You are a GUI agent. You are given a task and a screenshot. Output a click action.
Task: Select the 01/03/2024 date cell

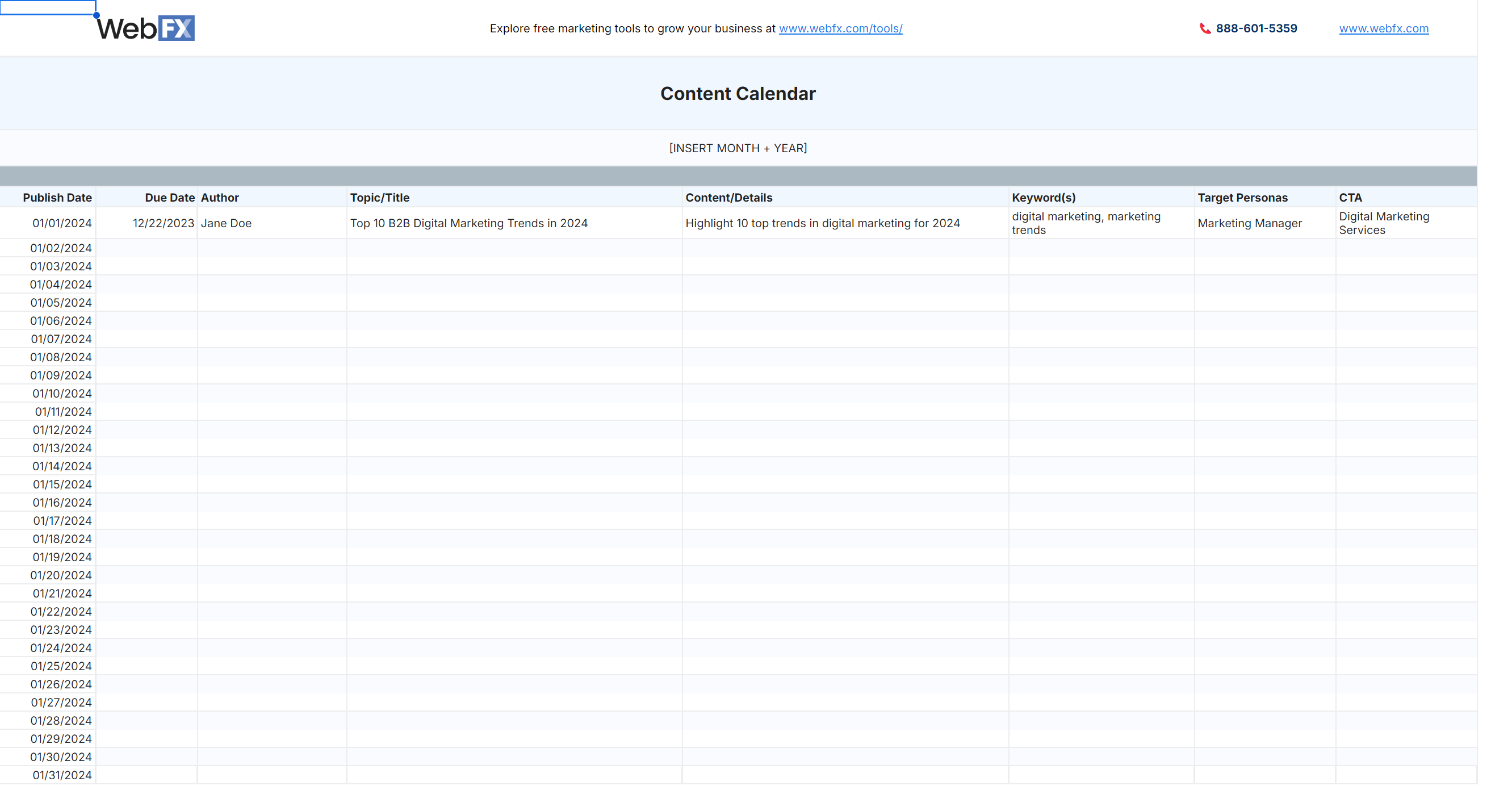48,266
